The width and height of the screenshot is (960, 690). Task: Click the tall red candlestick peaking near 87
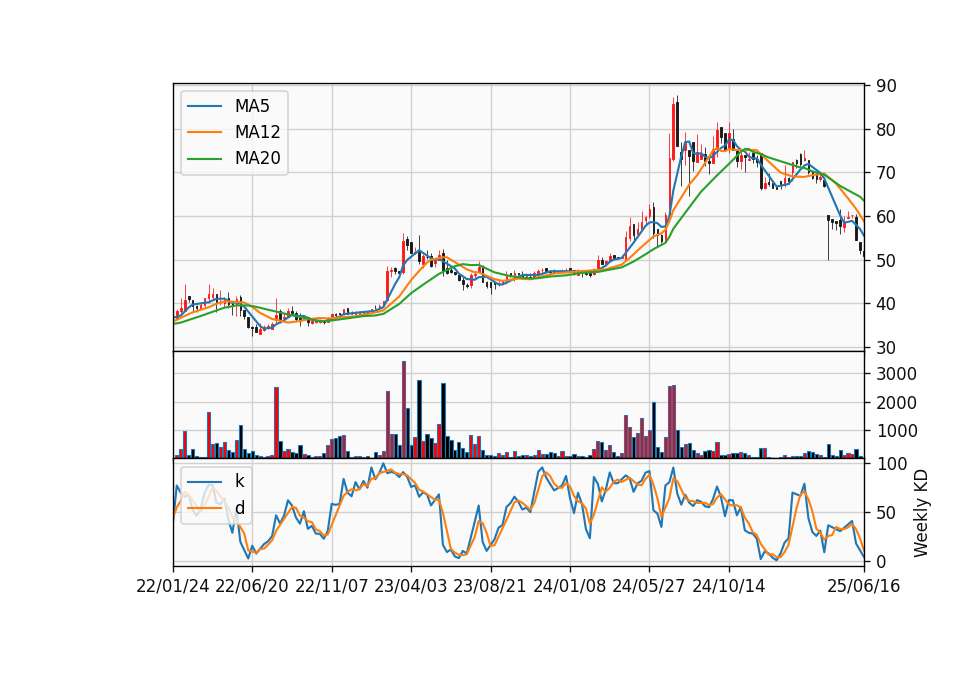coord(673,131)
